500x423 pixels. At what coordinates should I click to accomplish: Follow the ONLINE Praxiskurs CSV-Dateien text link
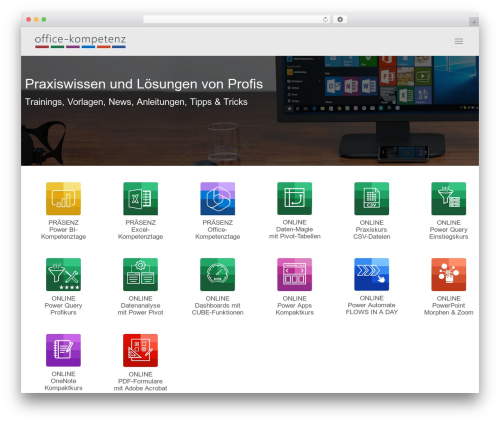pyautogui.click(x=371, y=229)
